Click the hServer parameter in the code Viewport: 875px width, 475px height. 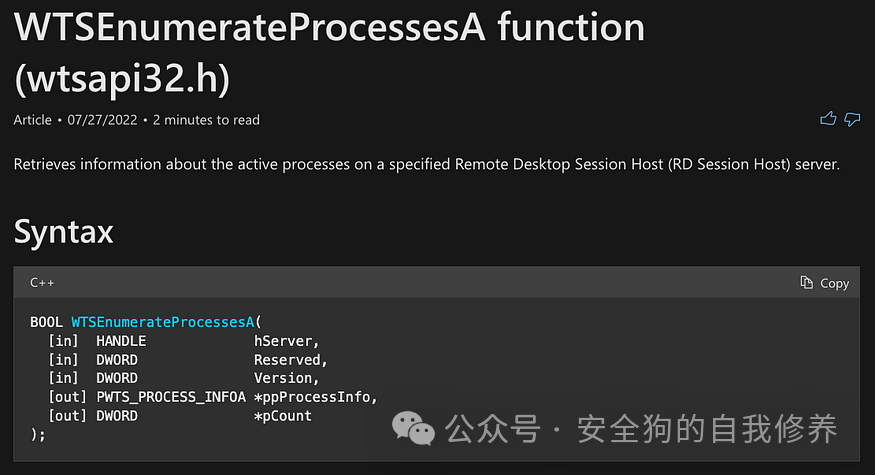point(286,341)
